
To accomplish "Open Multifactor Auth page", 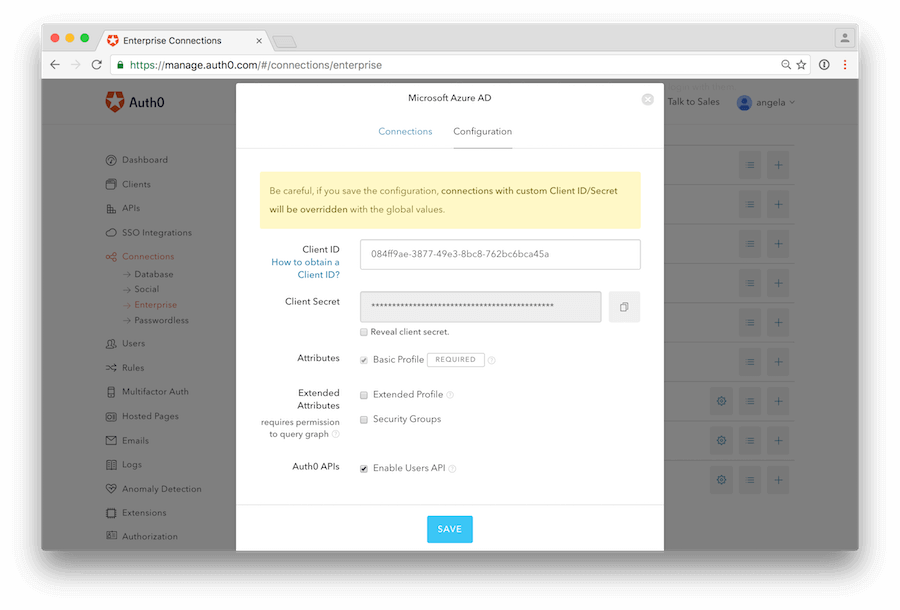I will point(147,392).
